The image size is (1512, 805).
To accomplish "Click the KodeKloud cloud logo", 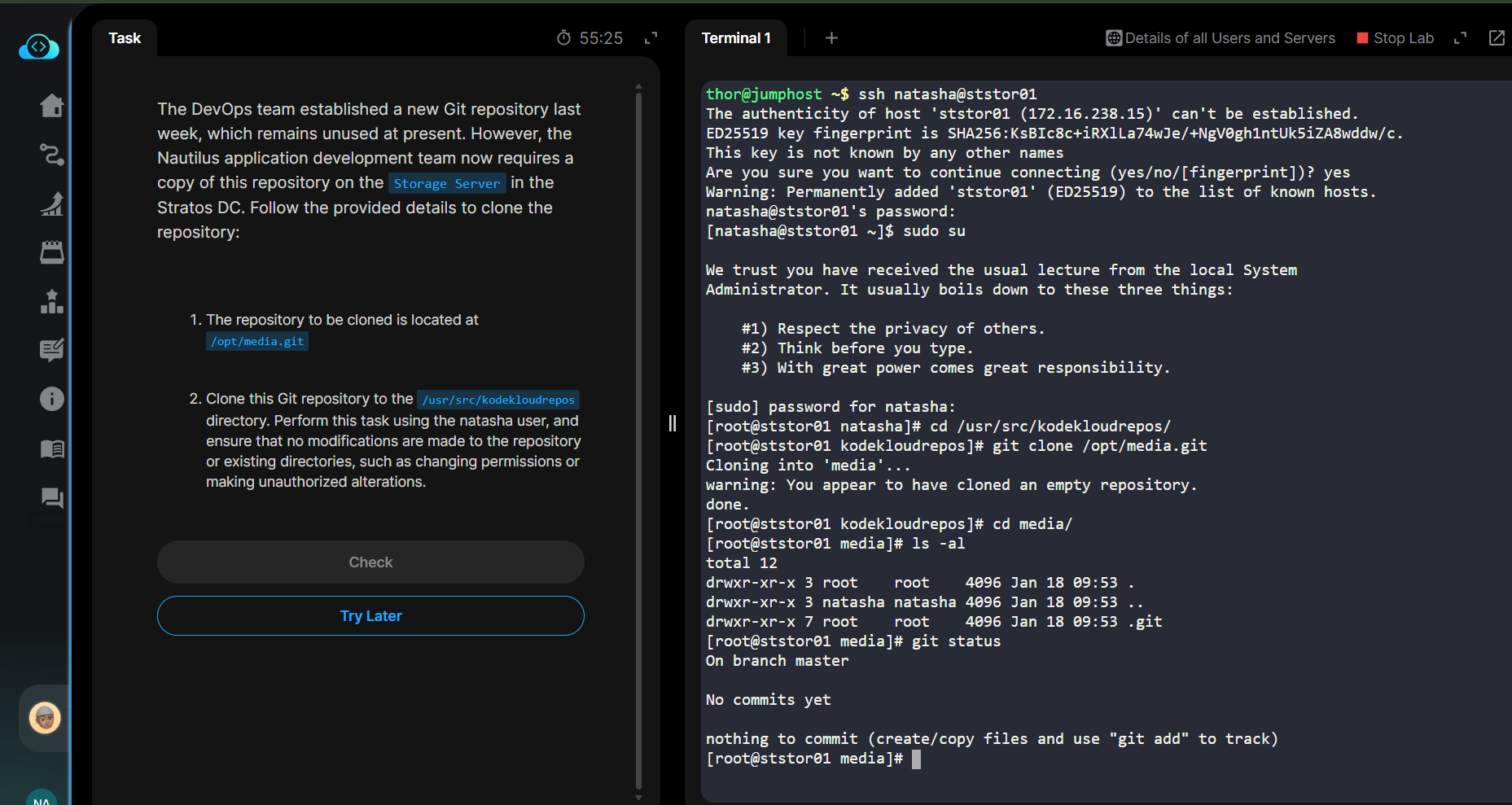I will pyautogui.click(x=38, y=47).
